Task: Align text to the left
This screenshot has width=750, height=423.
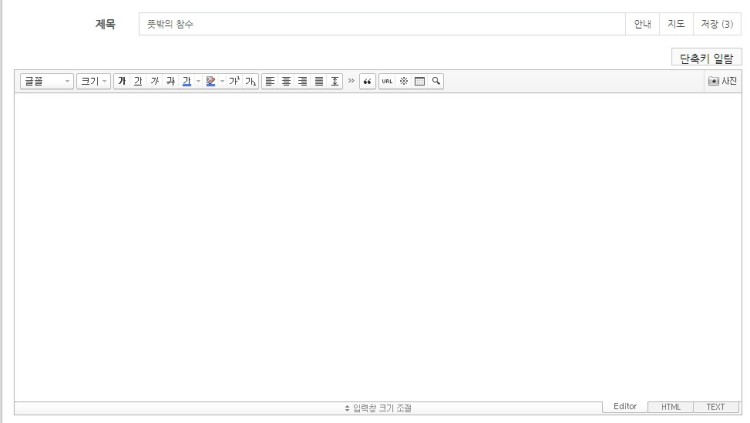Action: tap(270, 80)
